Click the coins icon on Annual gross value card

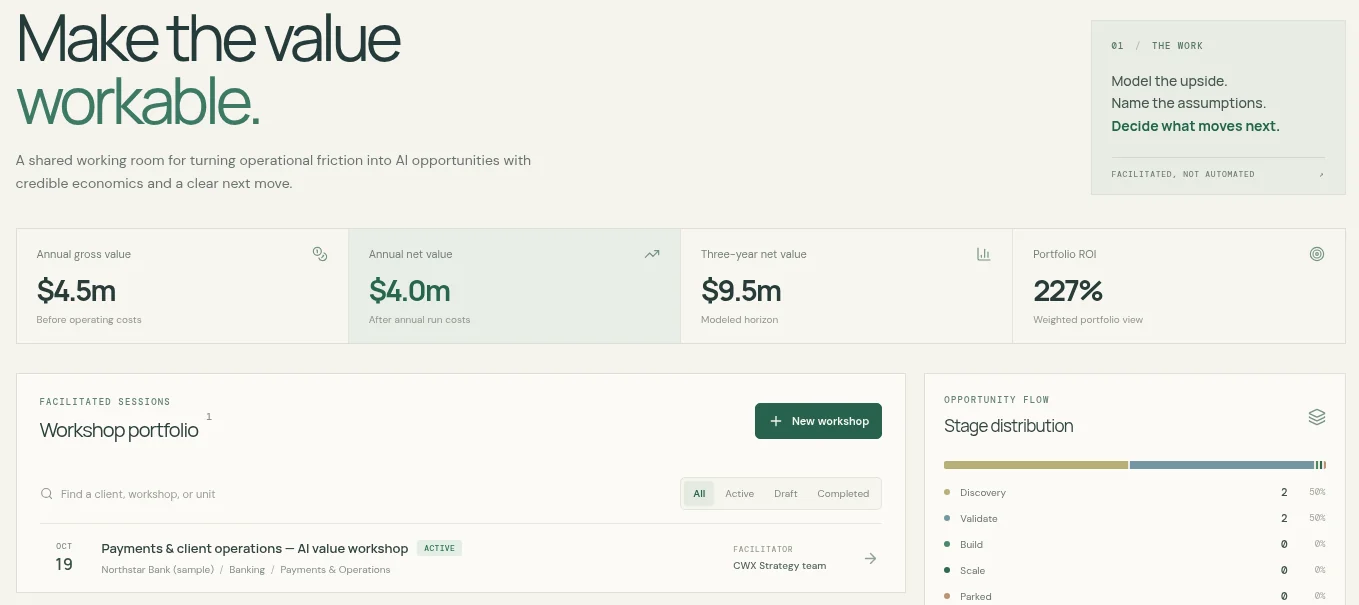pos(320,254)
